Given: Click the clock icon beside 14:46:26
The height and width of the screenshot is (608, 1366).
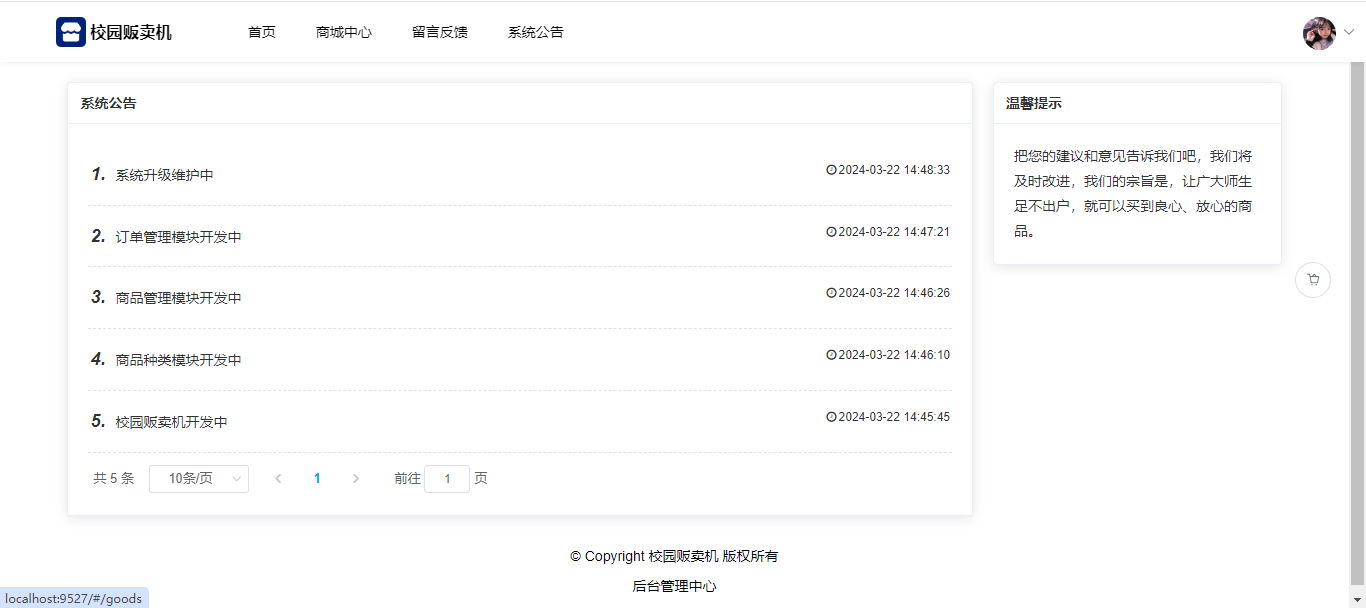Looking at the screenshot, I should (x=831, y=293).
